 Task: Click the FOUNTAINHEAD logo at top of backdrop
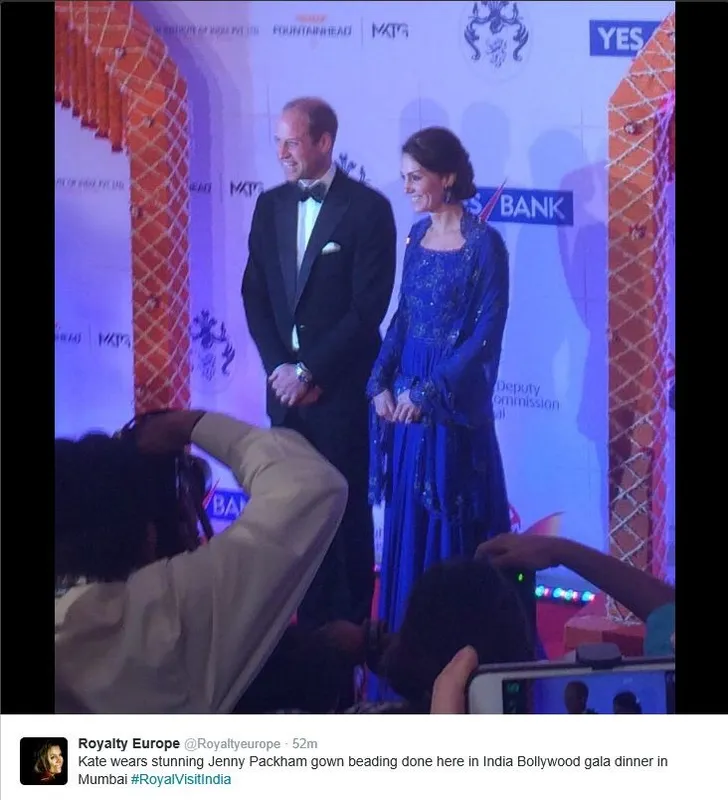click(312, 30)
